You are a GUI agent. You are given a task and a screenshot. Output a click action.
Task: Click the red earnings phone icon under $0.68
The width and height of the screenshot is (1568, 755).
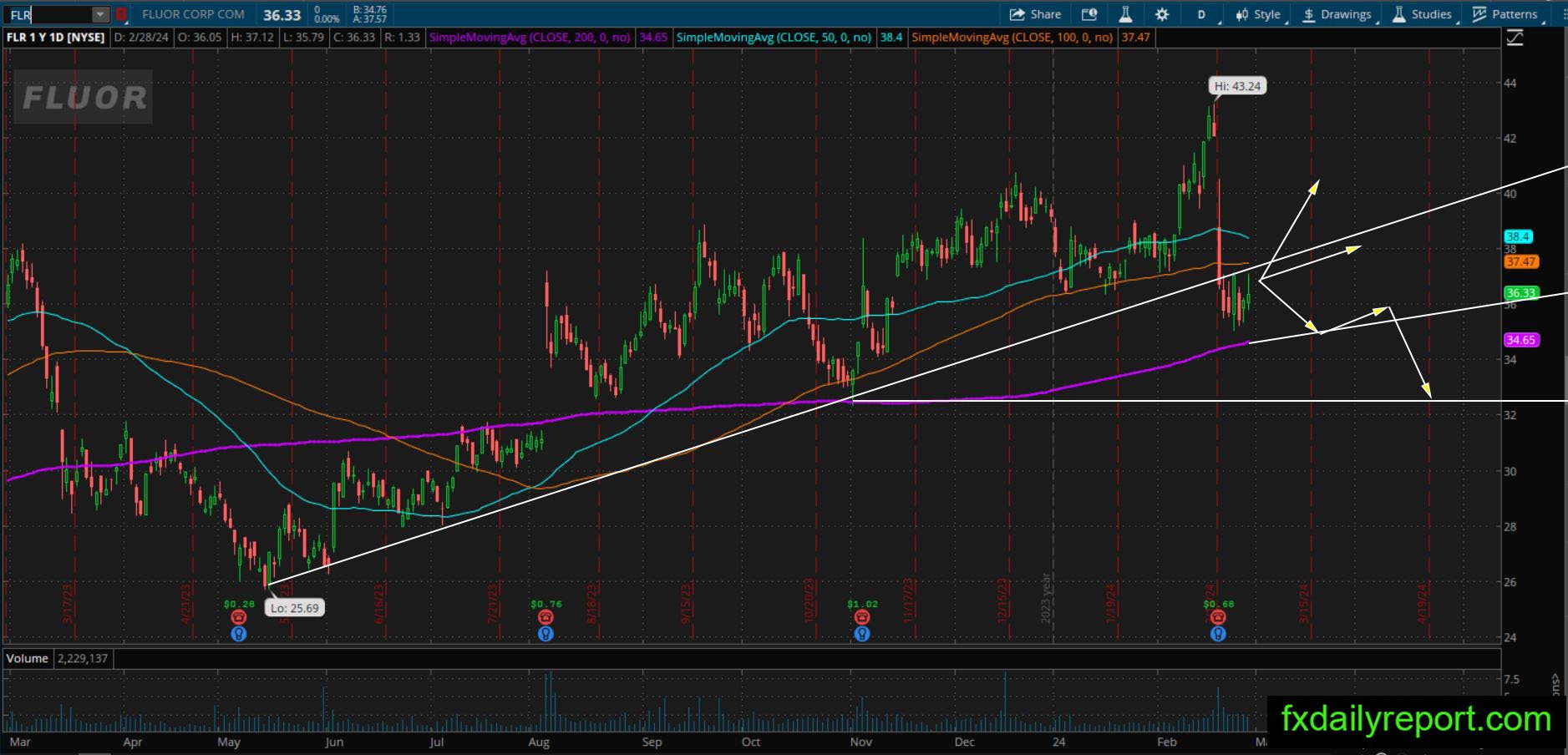pyautogui.click(x=1218, y=617)
